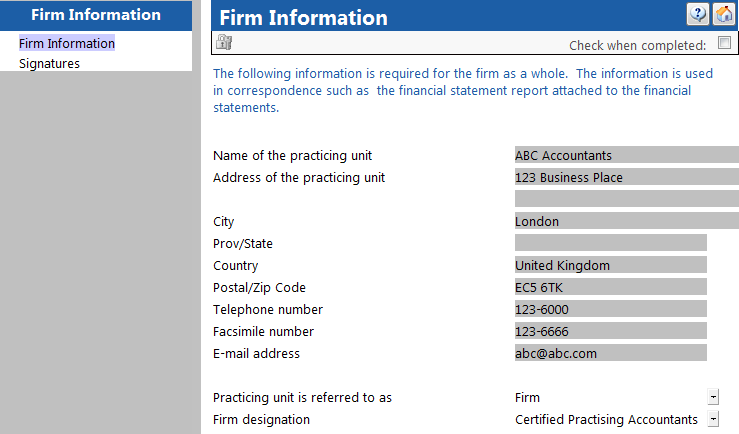
Task: Open the help question mark icon
Action: (698, 14)
